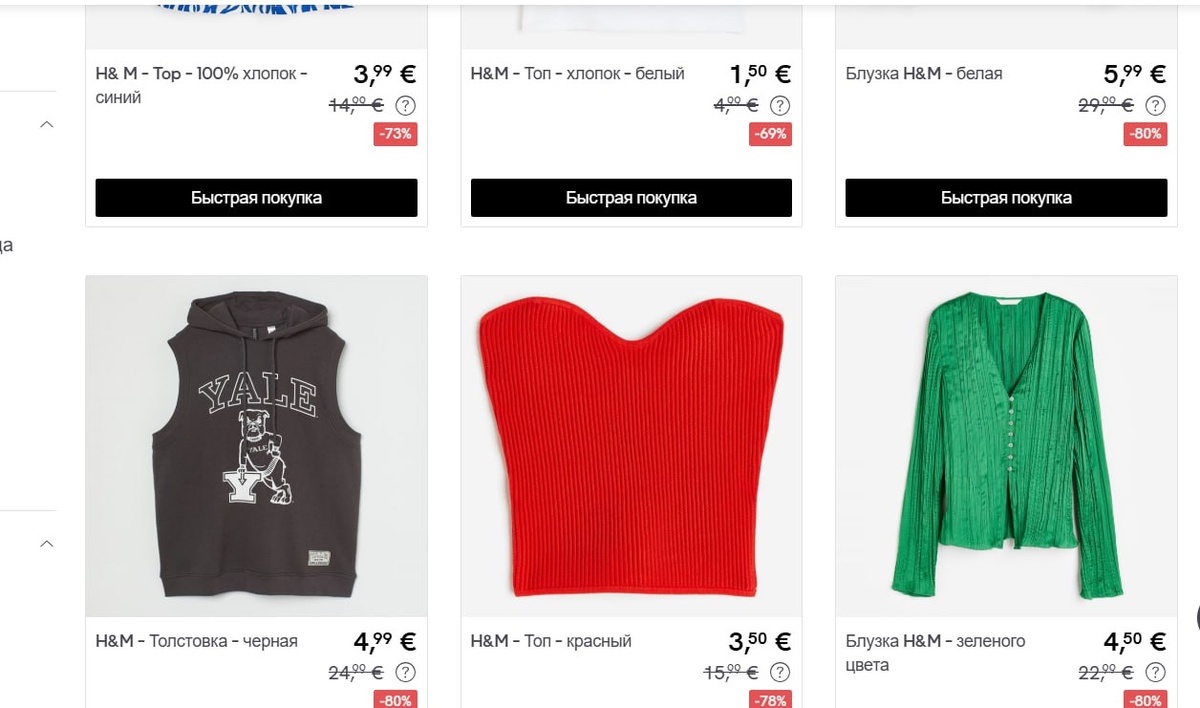The width and height of the screenshot is (1200, 708).
Task: Collapse the upper sidebar filter chevron
Action: pos(46,125)
